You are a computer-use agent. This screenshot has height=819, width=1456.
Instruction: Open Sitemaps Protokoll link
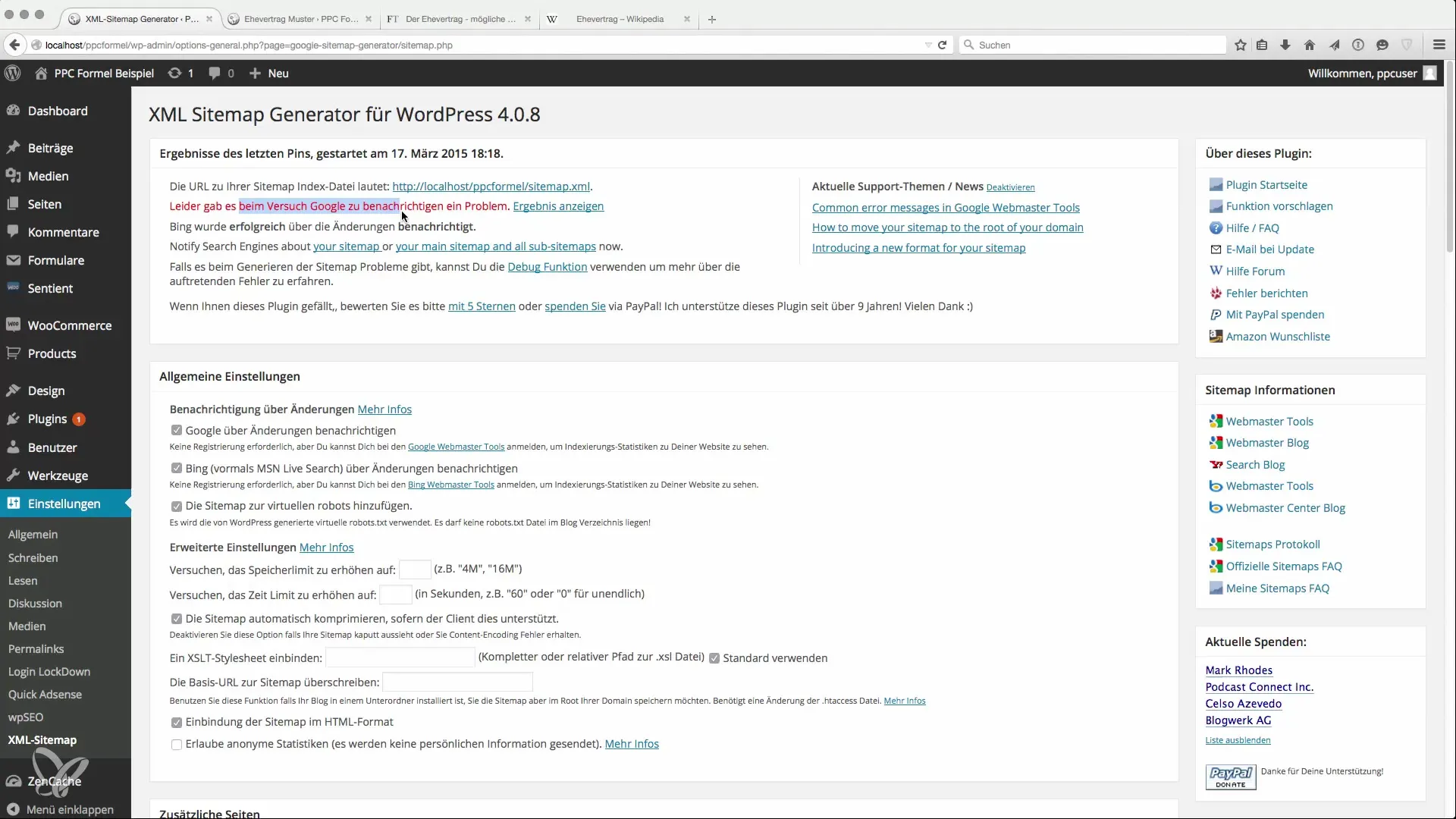coord(1272,544)
